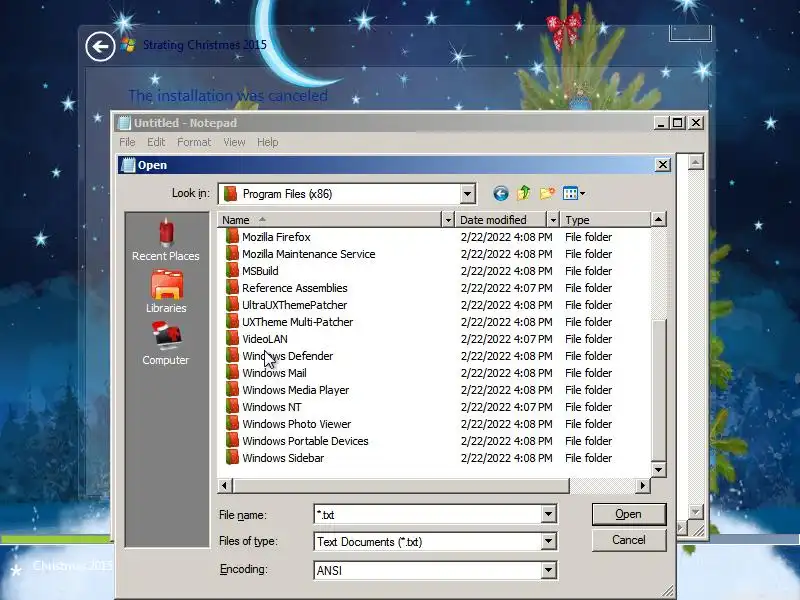Click the Open button
The height and width of the screenshot is (600, 800).
(x=629, y=514)
